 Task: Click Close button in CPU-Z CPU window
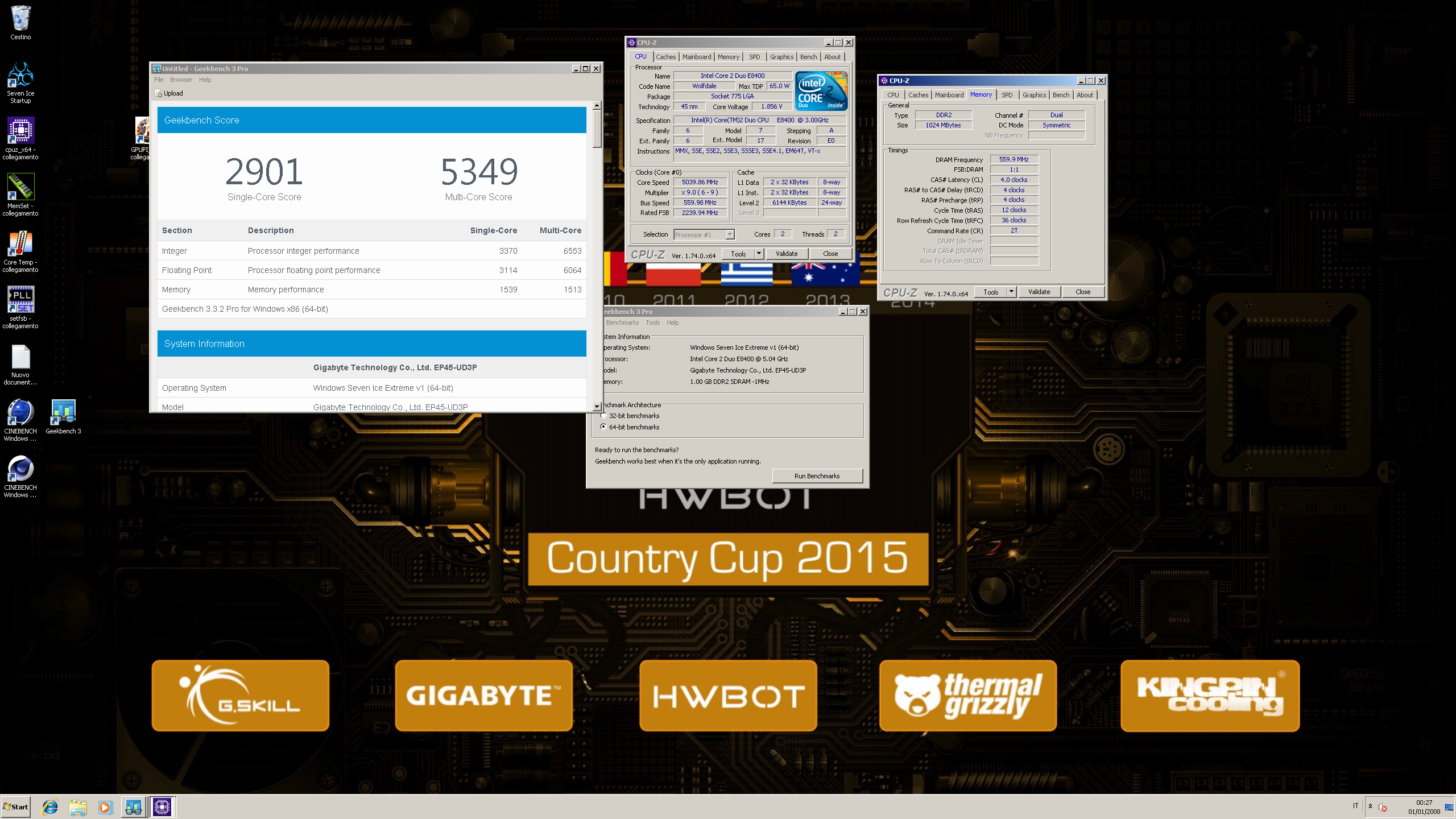tap(830, 254)
